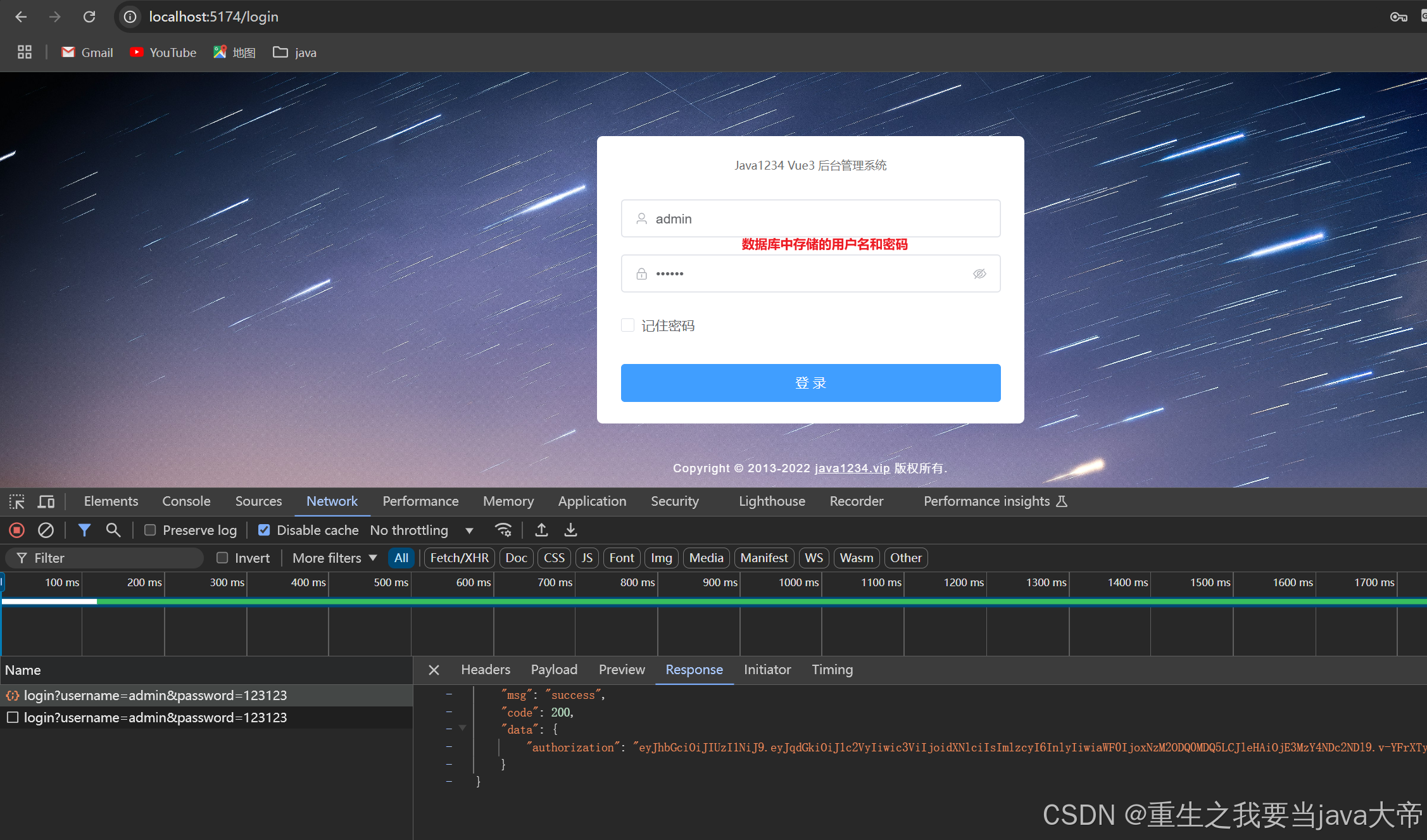Click the import HAR upload icon
This screenshot has height=840, width=1427.
tap(541, 530)
